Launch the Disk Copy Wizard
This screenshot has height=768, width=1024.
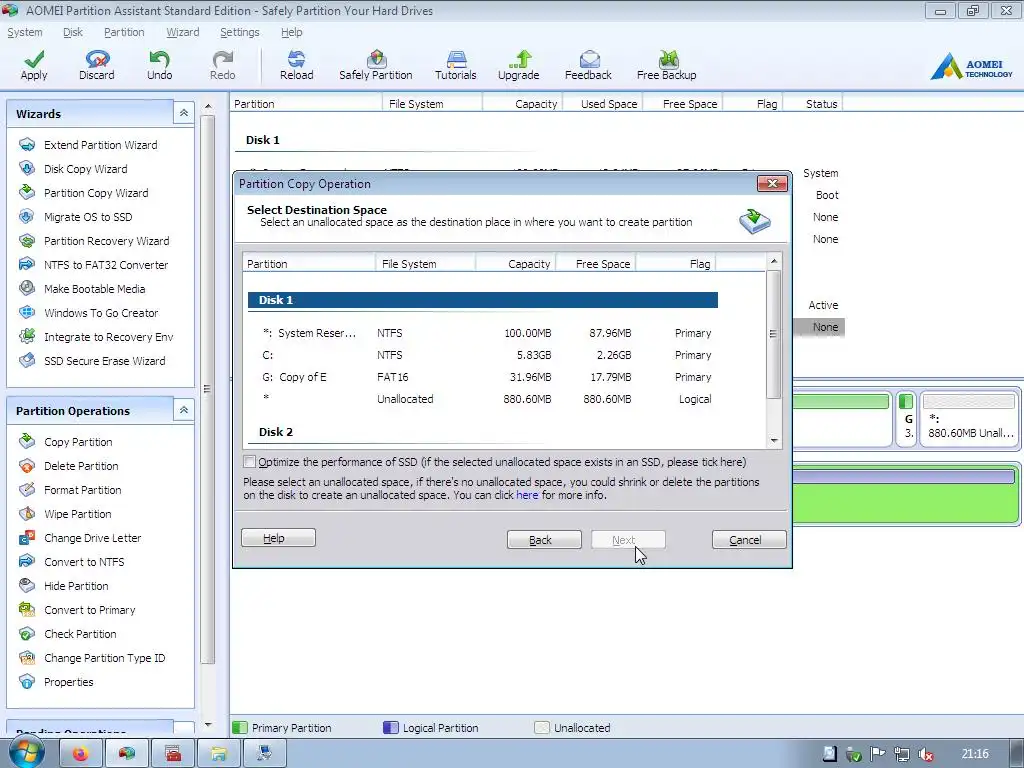click(x=85, y=169)
